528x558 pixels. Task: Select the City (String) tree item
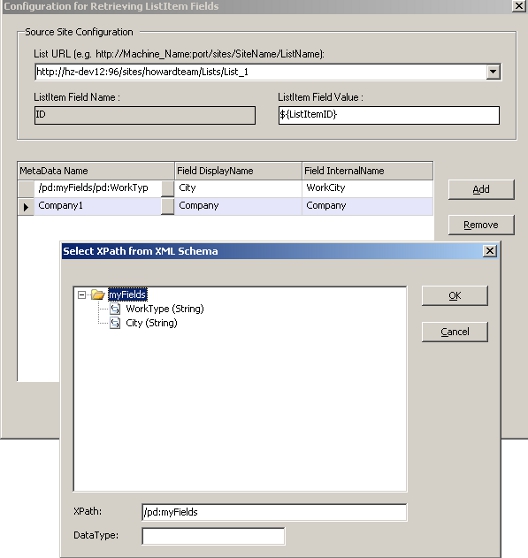152,323
